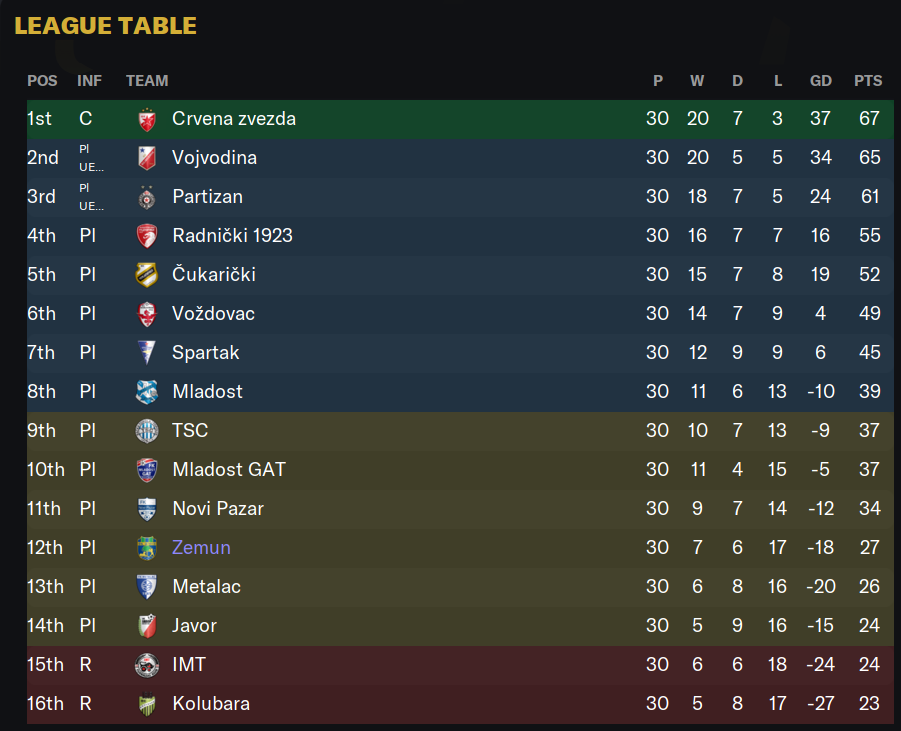Open the Zemun team name link
901x731 pixels.
[x=201, y=548]
